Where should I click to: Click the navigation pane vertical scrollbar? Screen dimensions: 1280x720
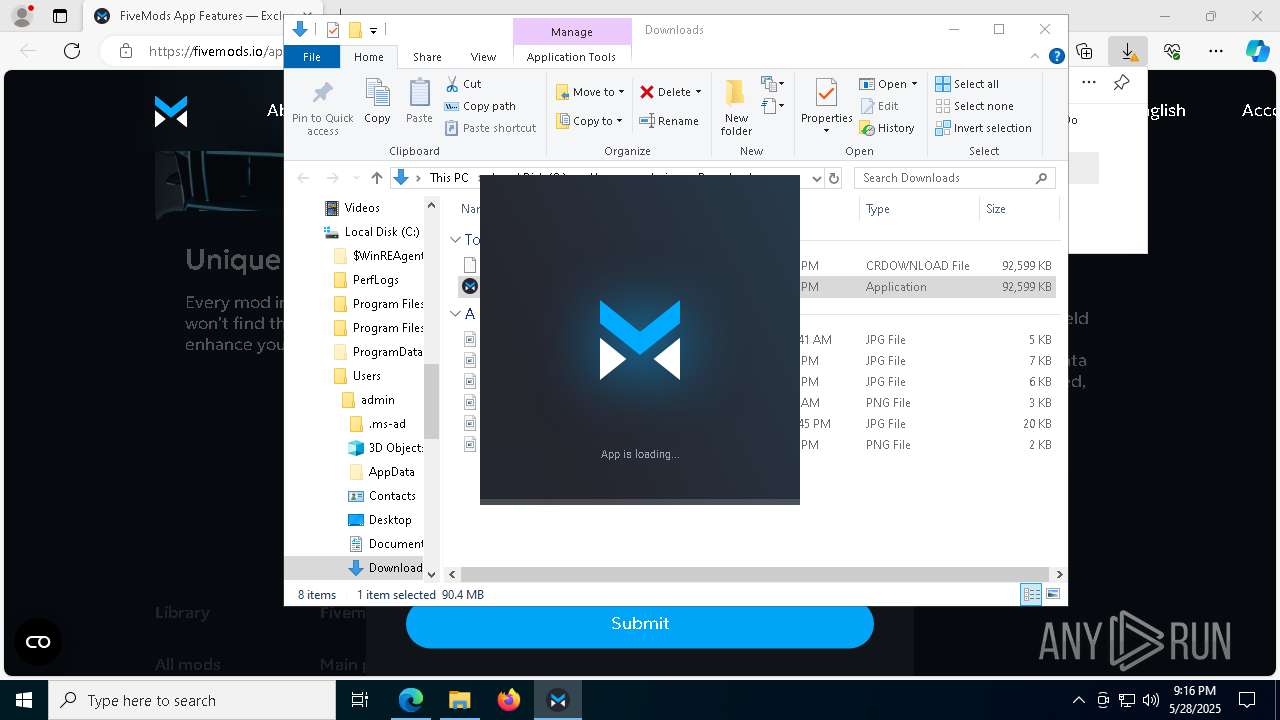point(432,400)
